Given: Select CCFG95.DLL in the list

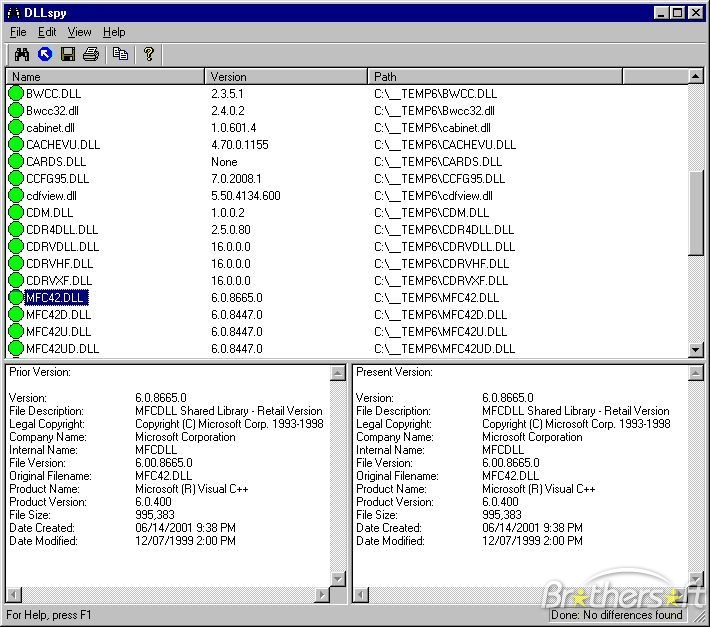Looking at the screenshot, I should [58, 179].
